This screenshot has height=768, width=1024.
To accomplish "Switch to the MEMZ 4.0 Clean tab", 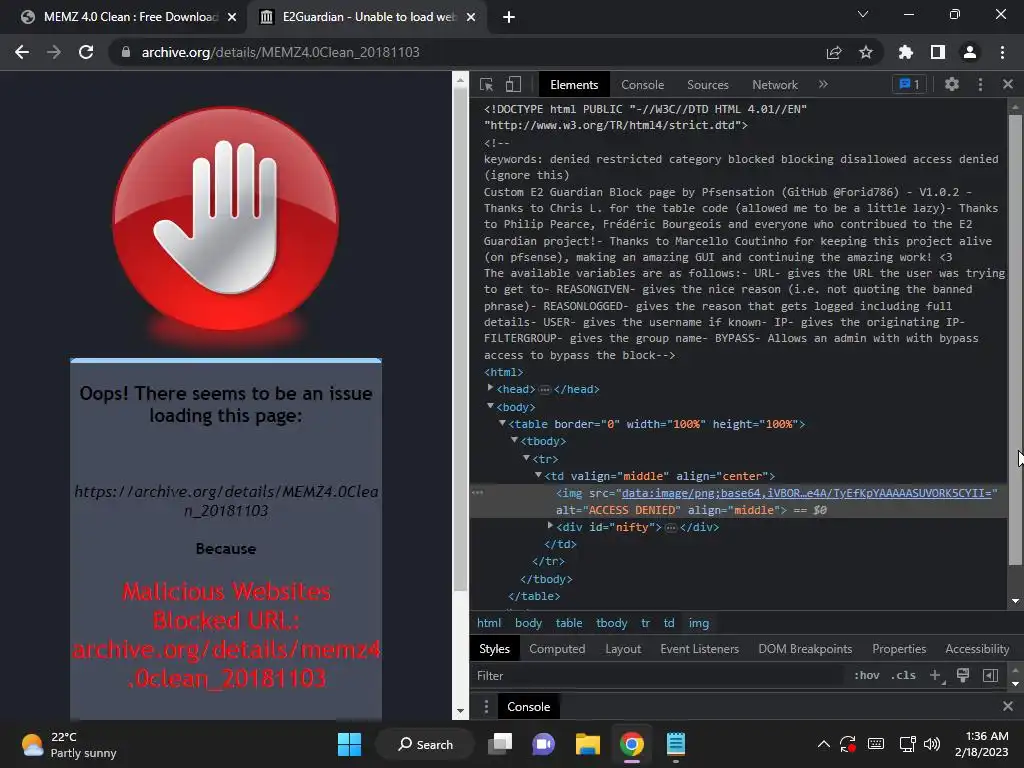I will pyautogui.click(x=124, y=18).
